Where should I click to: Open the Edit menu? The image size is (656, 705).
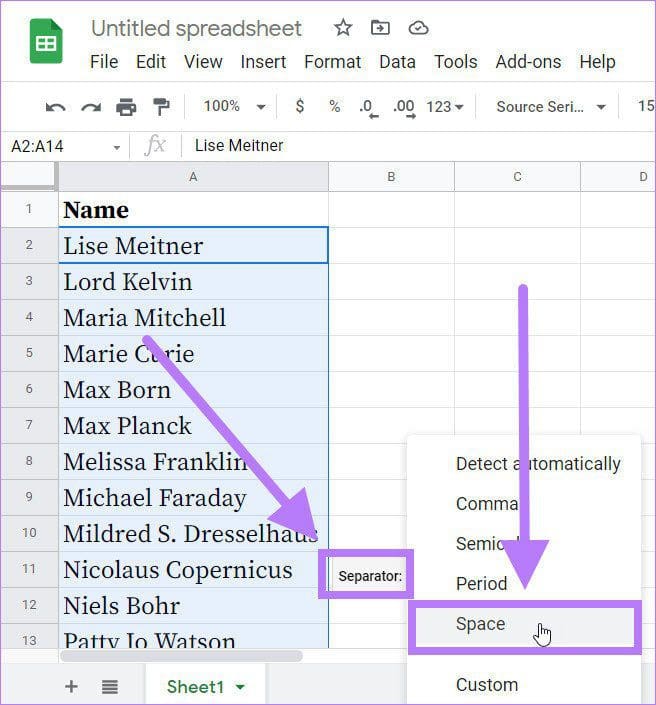[x=151, y=62]
